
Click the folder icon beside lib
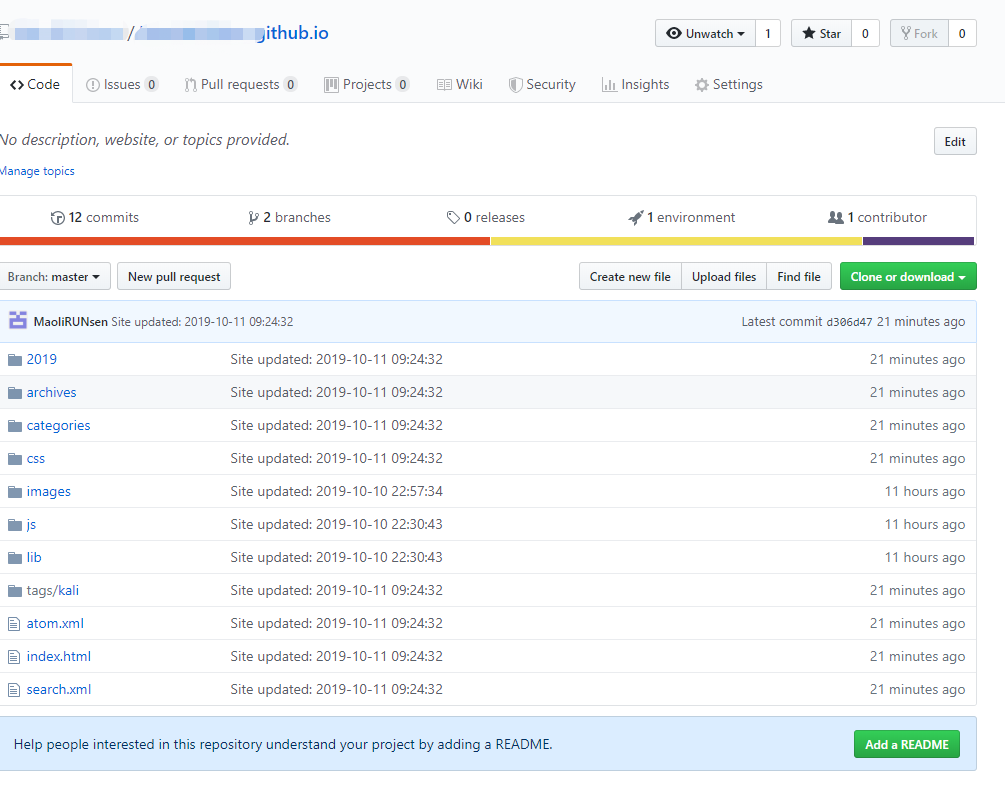pyautogui.click(x=15, y=557)
